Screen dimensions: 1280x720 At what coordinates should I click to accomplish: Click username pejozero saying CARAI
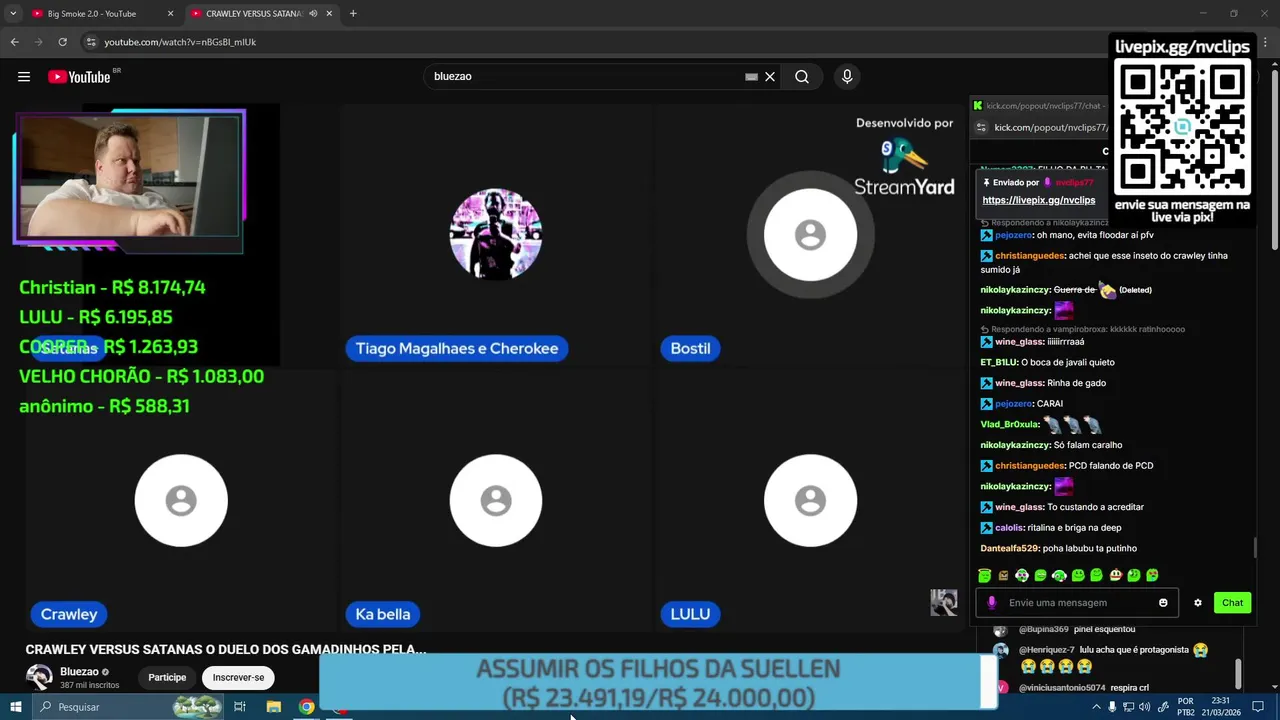click(x=1013, y=404)
